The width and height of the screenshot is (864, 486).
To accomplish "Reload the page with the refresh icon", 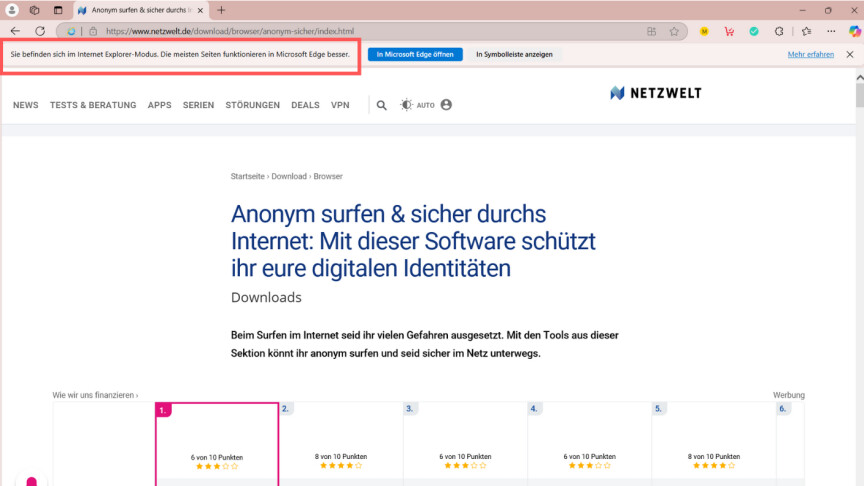I will [x=40, y=31].
